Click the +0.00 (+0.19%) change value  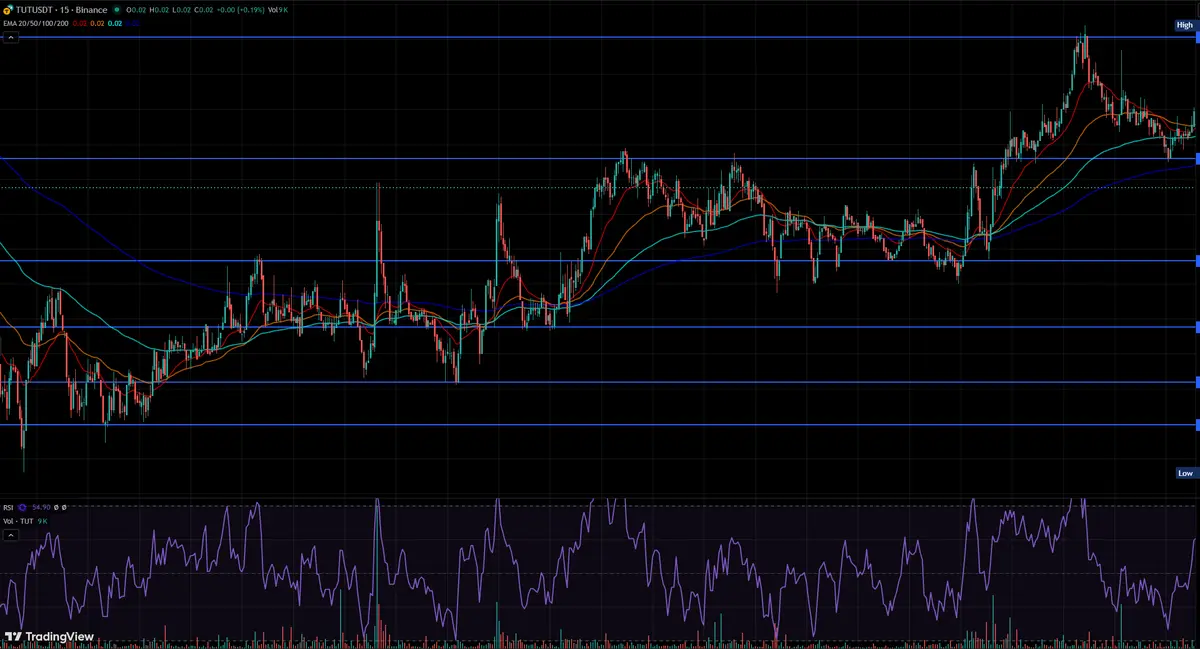pyautogui.click(x=240, y=10)
